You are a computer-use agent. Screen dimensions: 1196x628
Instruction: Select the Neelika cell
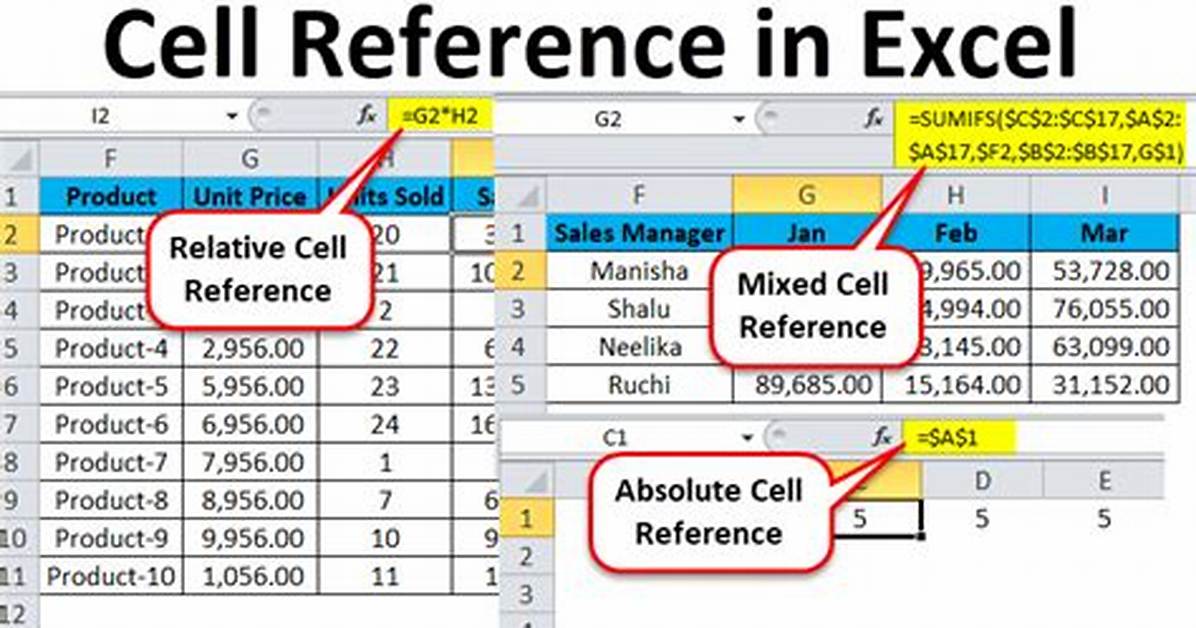[639, 347]
